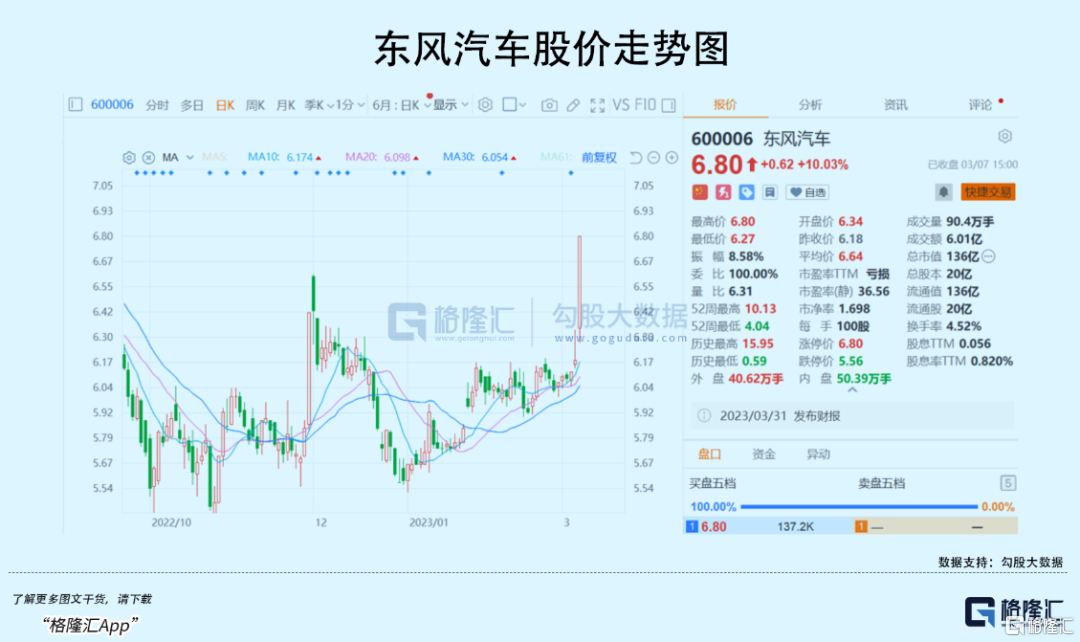Open the 资讯 news tab
This screenshot has height=642, width=1080.
tap(895, 104)
